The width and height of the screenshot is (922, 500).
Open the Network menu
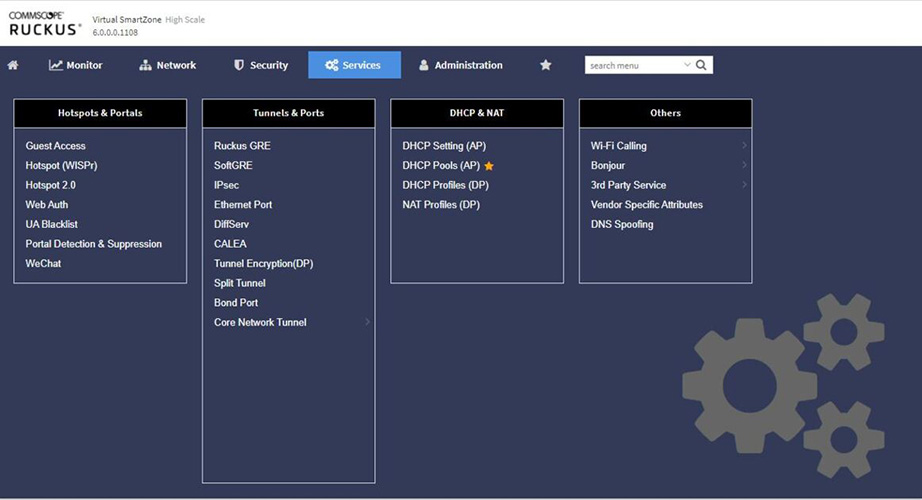[x=167, y=65]
